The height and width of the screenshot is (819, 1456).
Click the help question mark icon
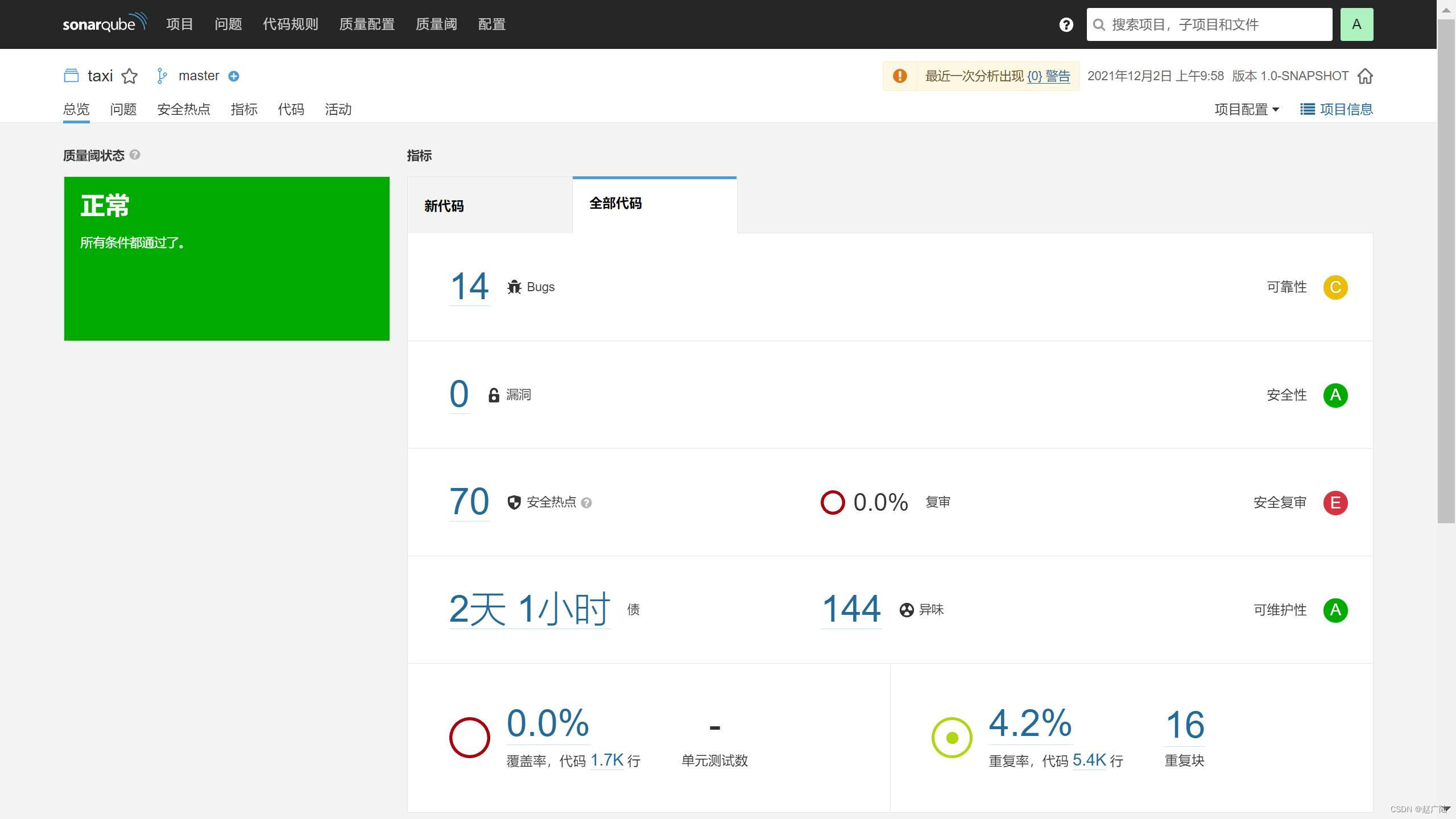[1066, 24]
